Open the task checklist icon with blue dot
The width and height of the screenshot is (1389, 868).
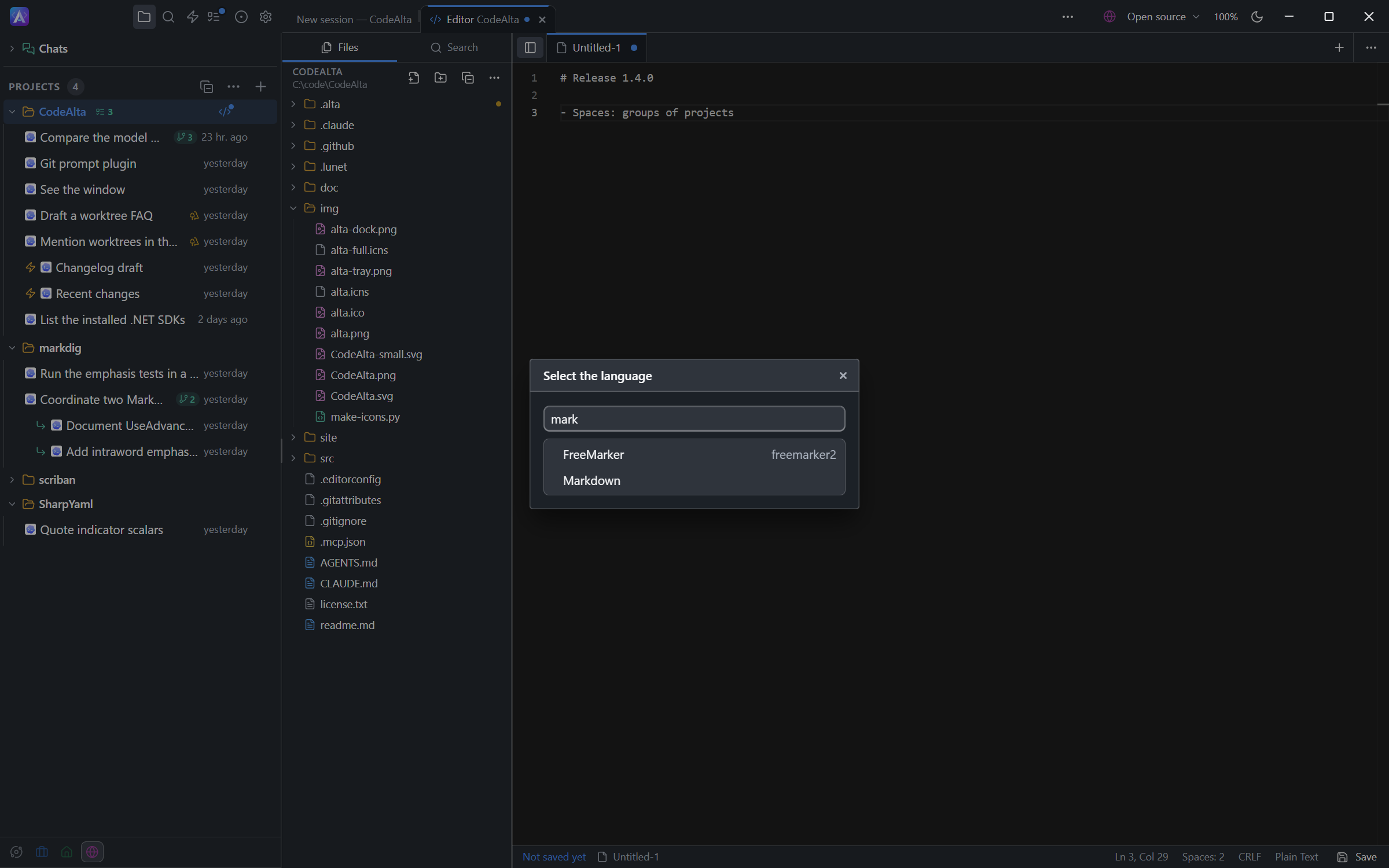[215, 17]
